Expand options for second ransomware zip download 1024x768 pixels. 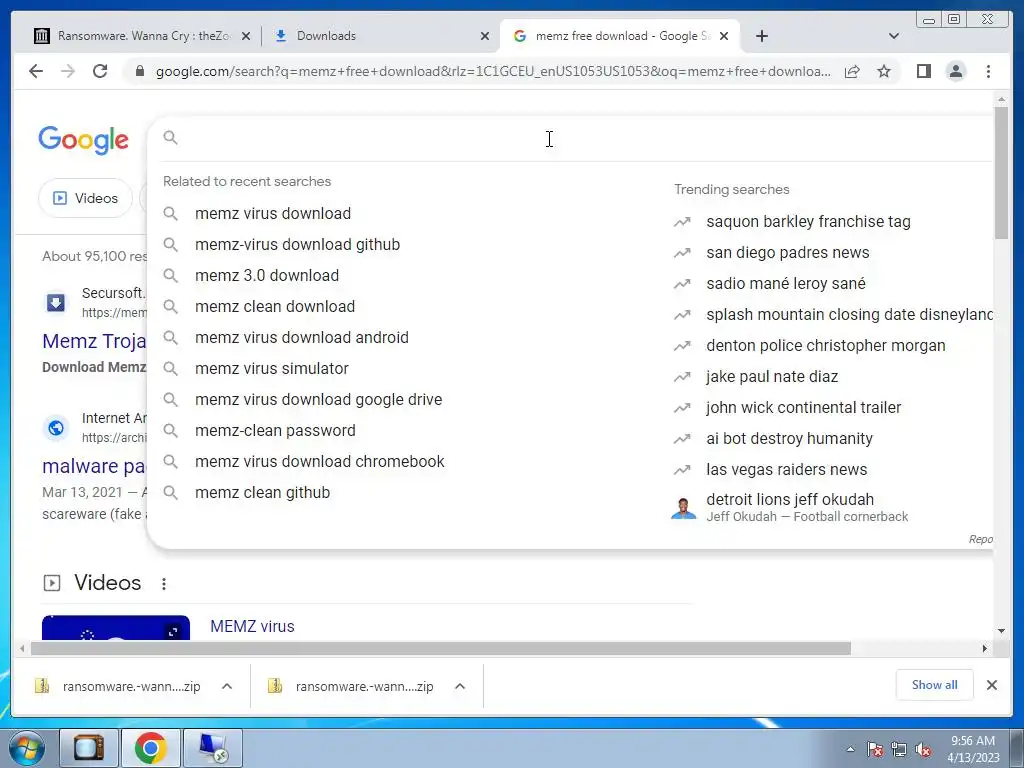pos(460,686)
